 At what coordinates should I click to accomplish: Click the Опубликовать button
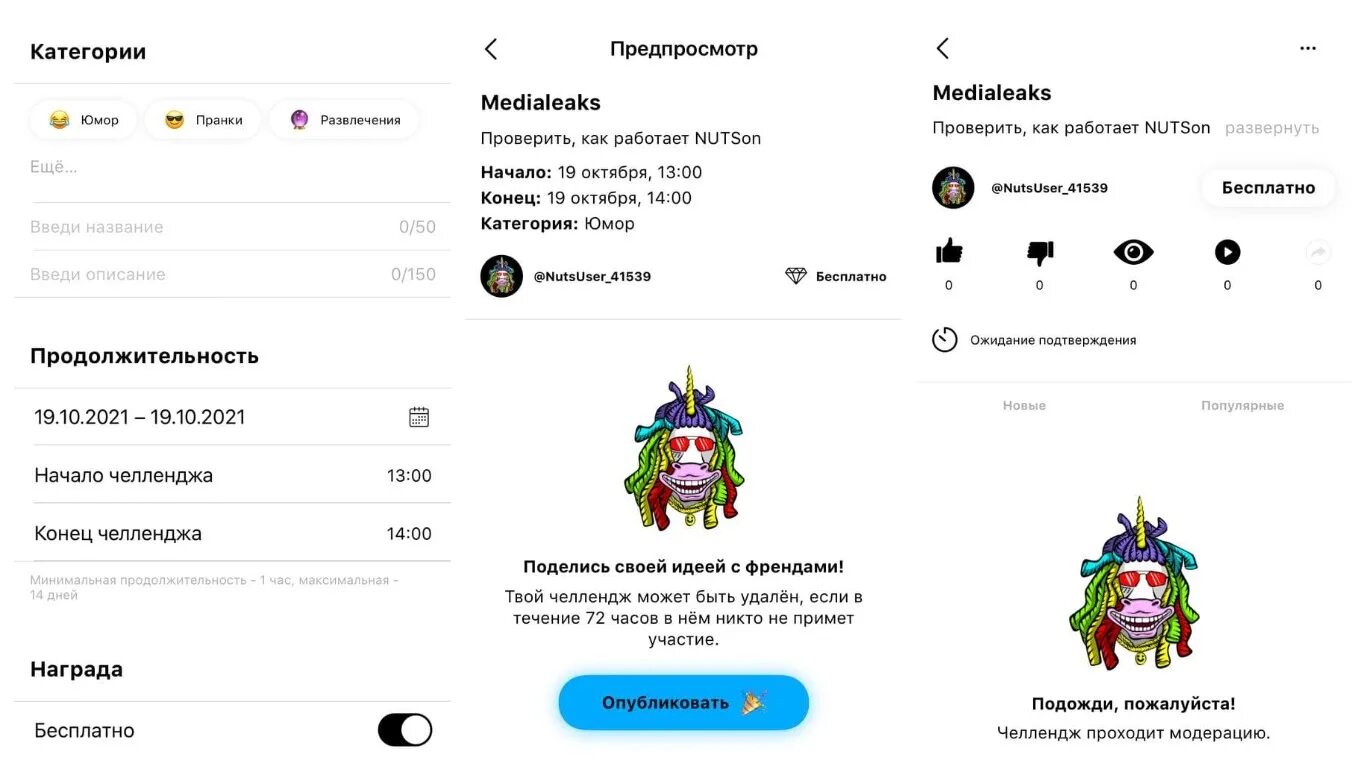[x=683, y=703]
